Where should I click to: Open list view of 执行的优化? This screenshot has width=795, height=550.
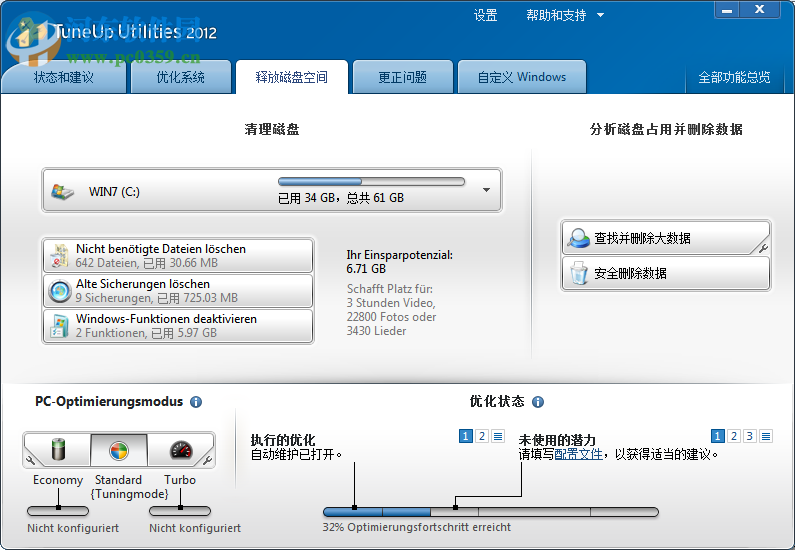click(498, 436)
